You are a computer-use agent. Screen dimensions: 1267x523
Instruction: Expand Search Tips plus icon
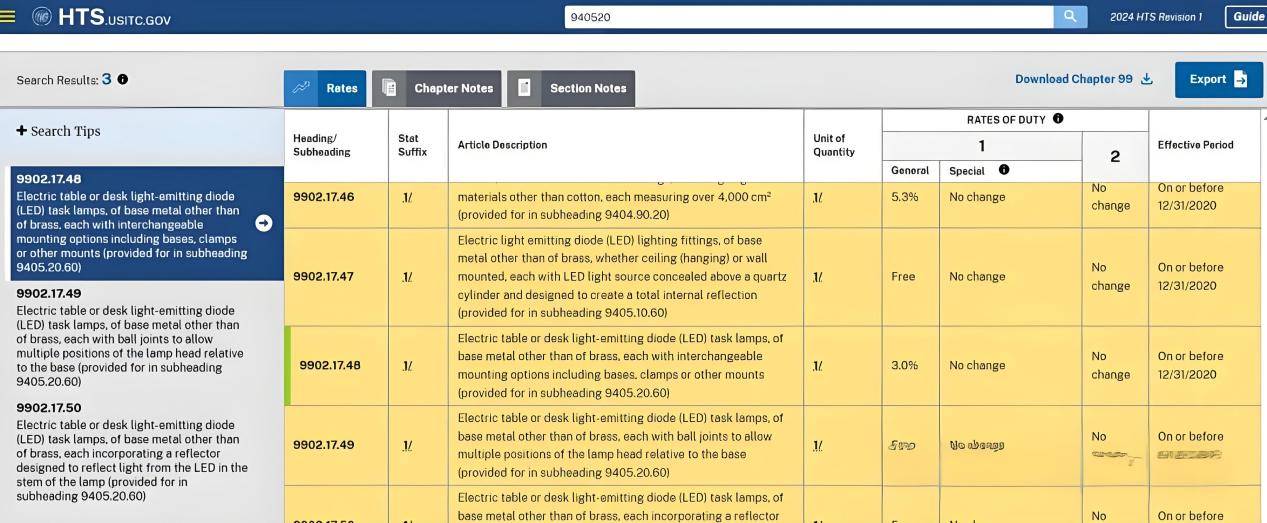[x=21, y=131]
